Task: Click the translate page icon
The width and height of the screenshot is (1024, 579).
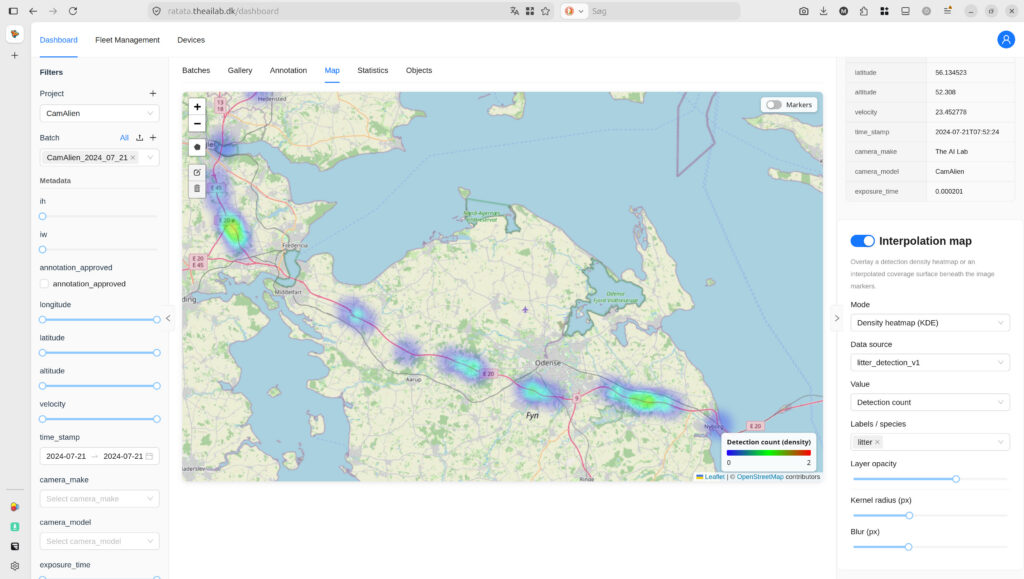Action: pos(515,11)
